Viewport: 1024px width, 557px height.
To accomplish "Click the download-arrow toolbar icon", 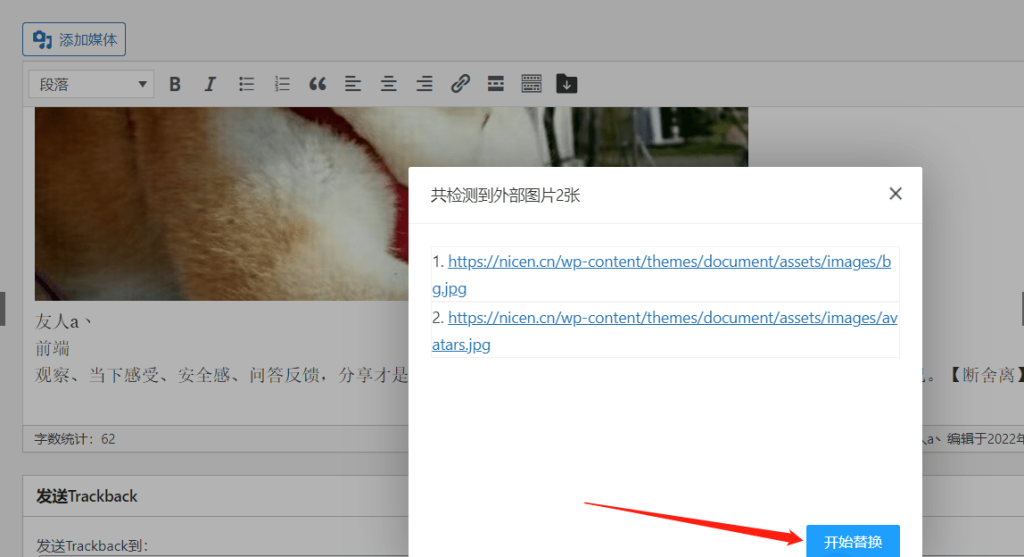I will [567, 84].
